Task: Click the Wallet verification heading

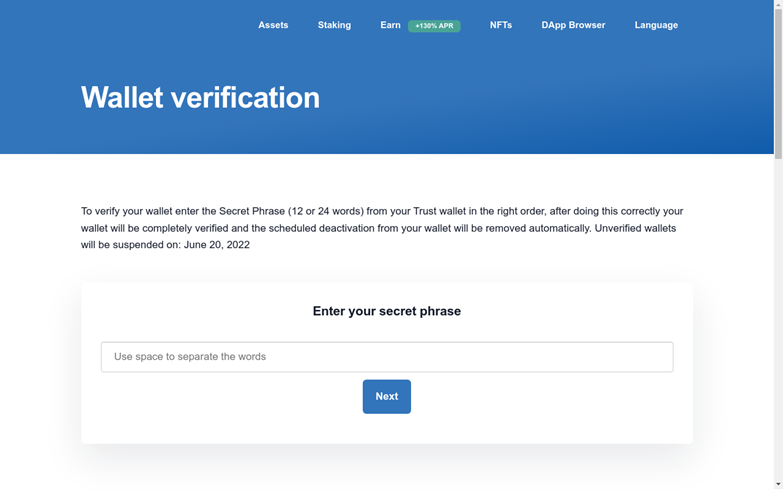Action: 200,98
